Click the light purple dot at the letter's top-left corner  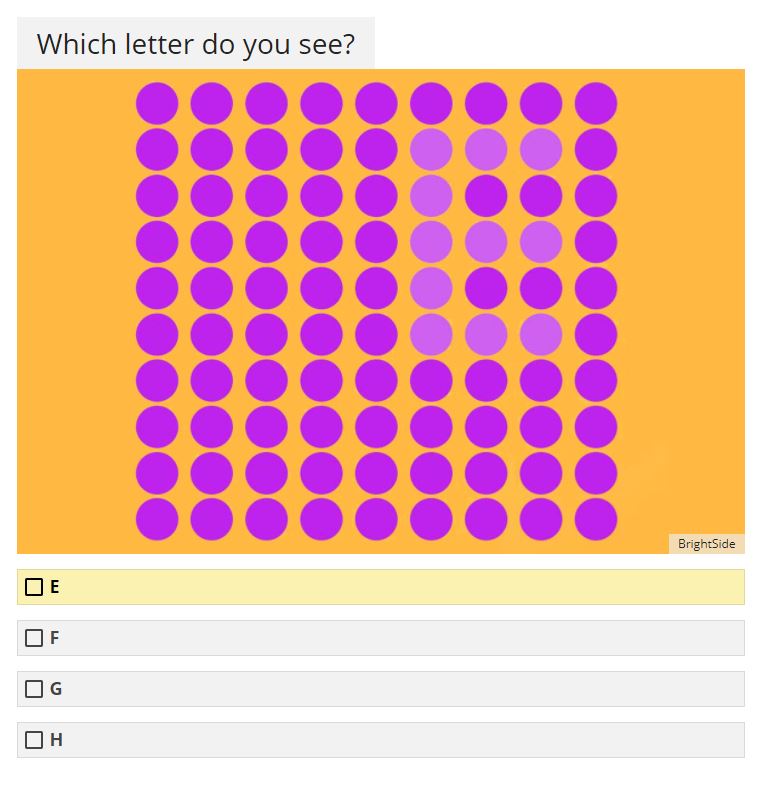coord(431,149)
